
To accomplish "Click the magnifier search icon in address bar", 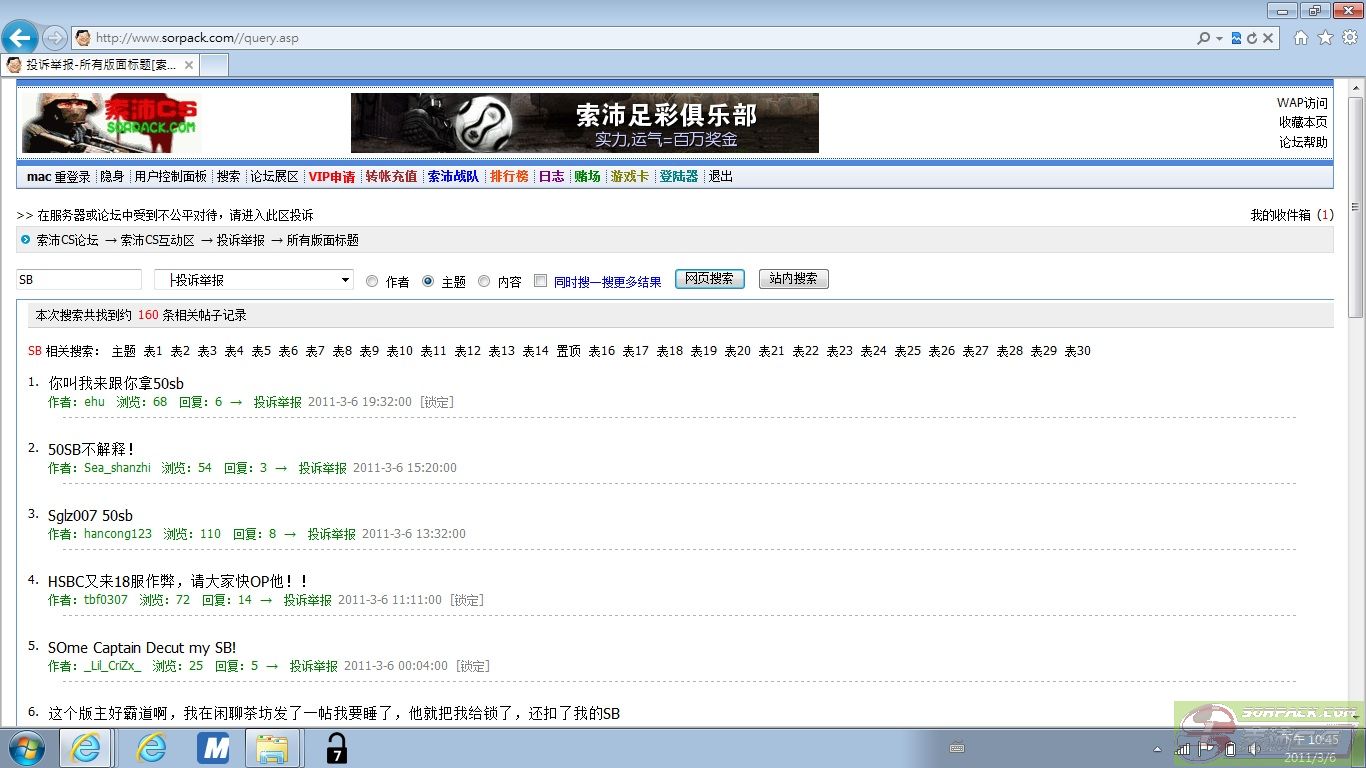I will click(1204, 38).
